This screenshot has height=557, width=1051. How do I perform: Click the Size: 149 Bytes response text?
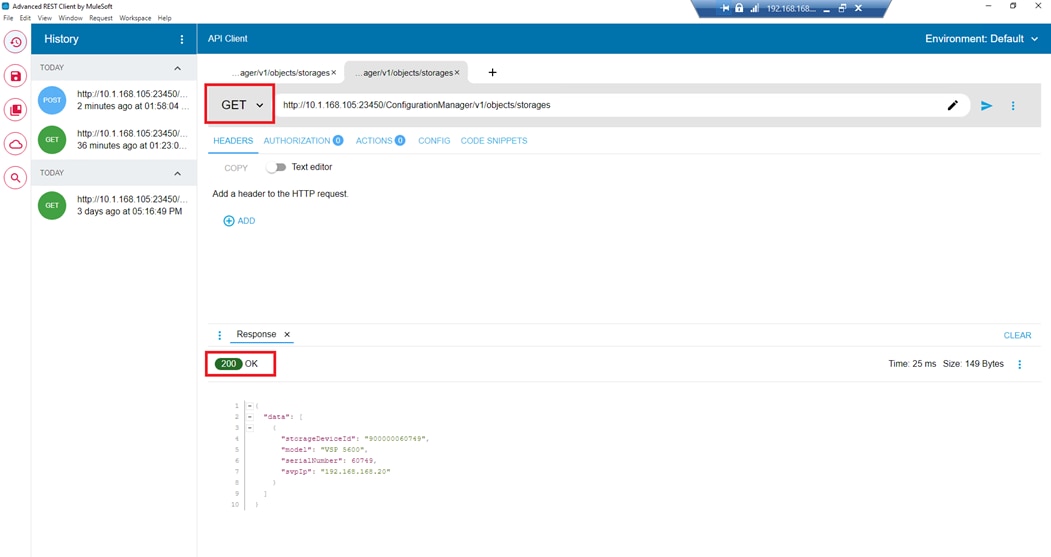pos(973,364)
